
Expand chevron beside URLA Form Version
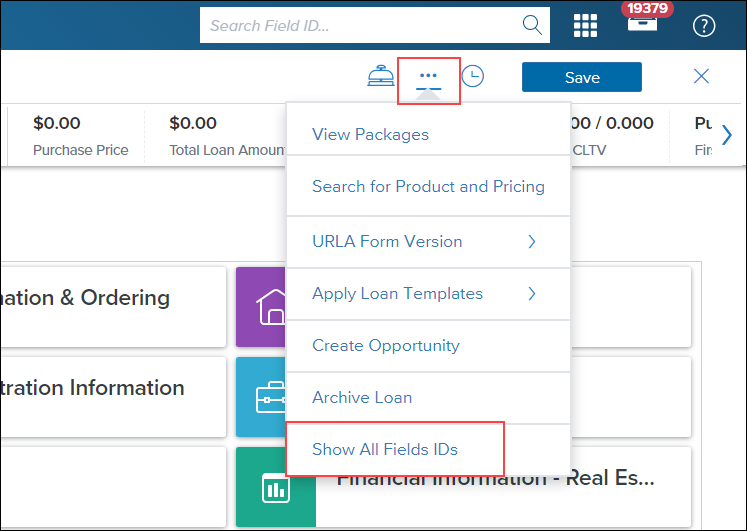coord(532,241)
